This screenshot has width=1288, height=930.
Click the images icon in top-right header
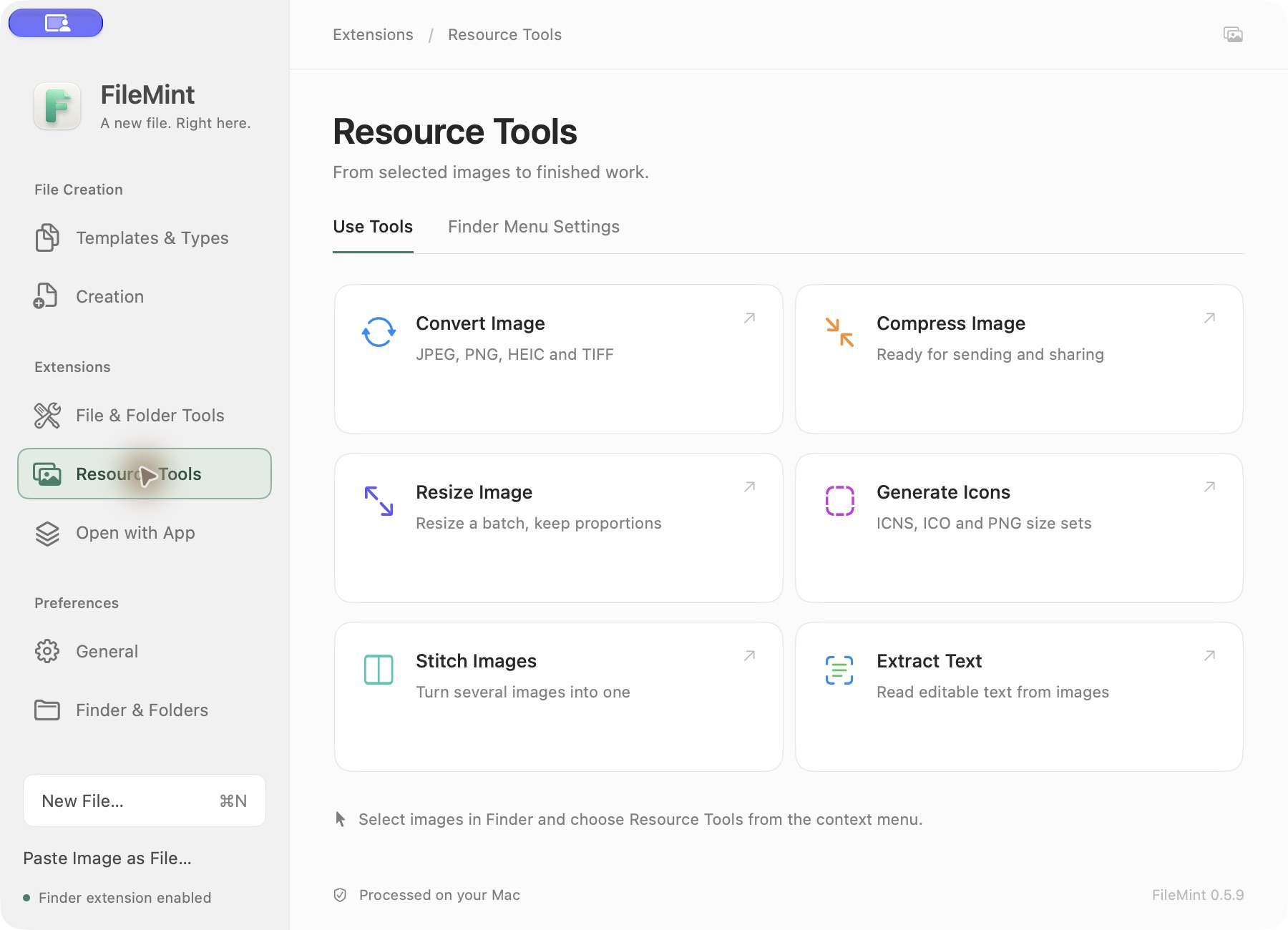coord(1233,34)
